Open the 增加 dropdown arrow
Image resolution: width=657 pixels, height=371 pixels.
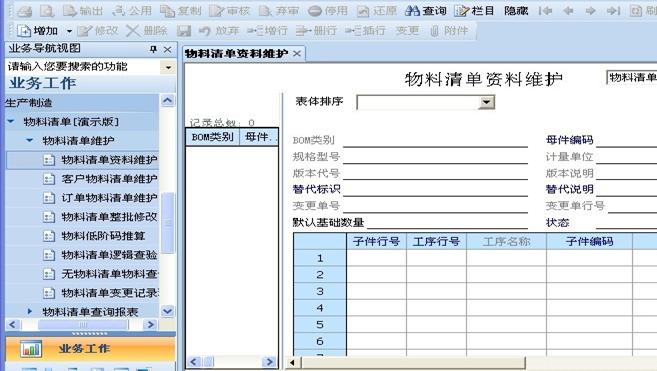(69, 31)
